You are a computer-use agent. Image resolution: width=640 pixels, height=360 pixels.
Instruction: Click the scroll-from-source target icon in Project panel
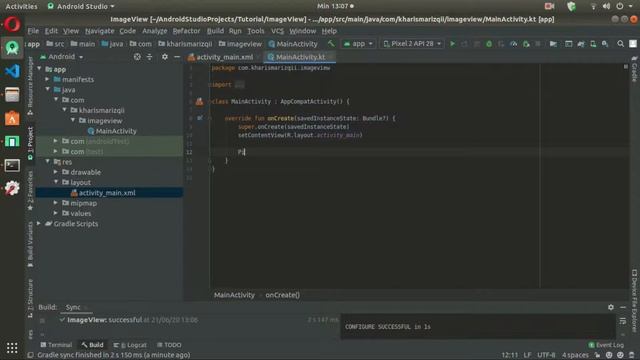(x=137, y=57)
